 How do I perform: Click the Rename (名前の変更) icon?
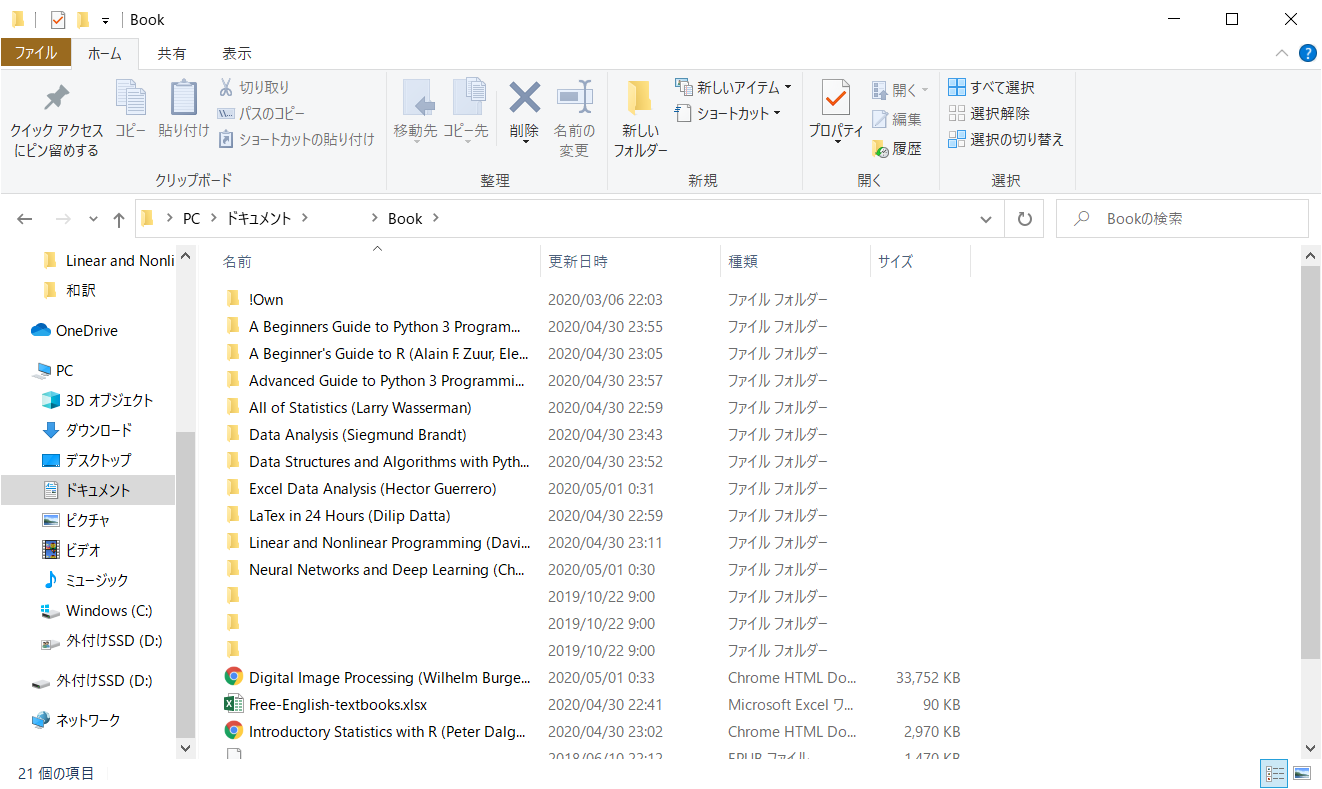(574, 99)
